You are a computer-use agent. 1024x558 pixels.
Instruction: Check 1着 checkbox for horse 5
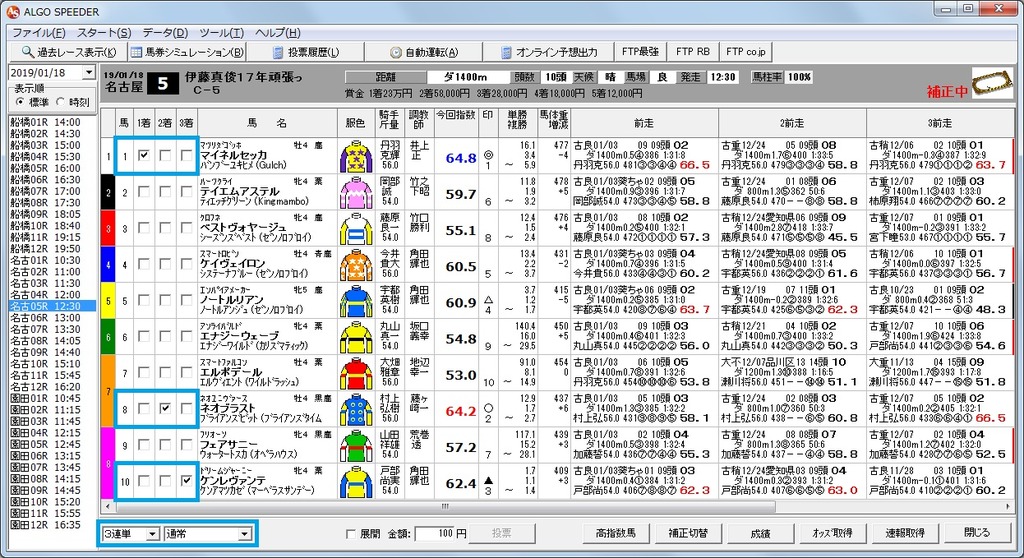[144, 300]
